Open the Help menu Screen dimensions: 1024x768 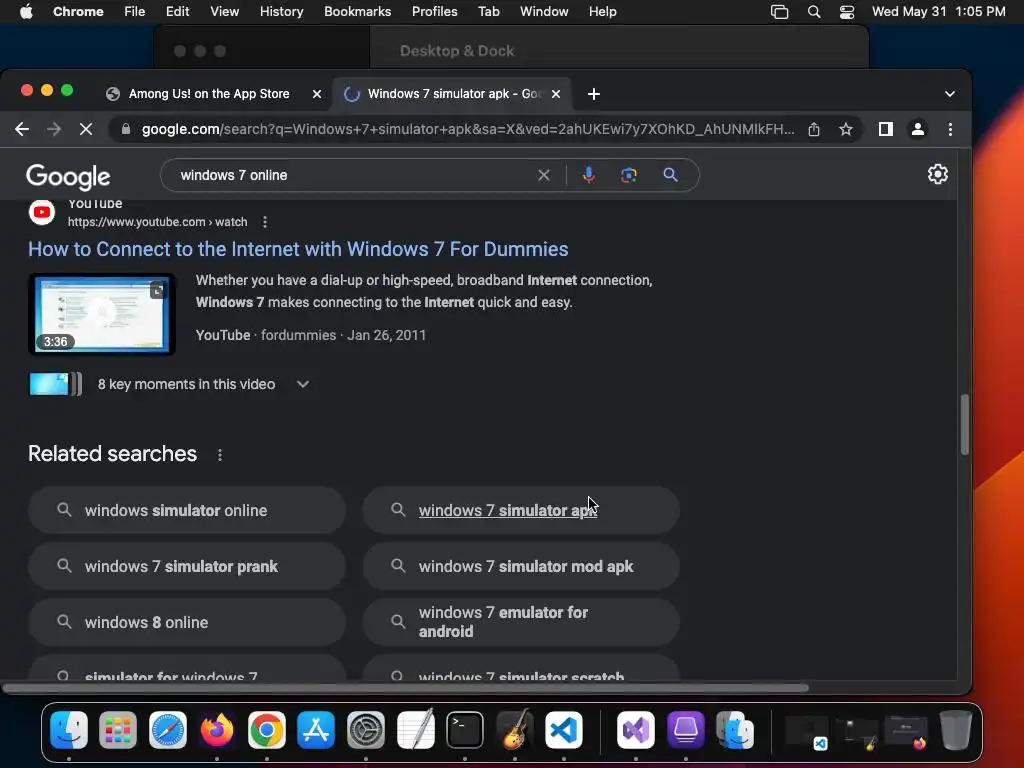coord(602,12)
